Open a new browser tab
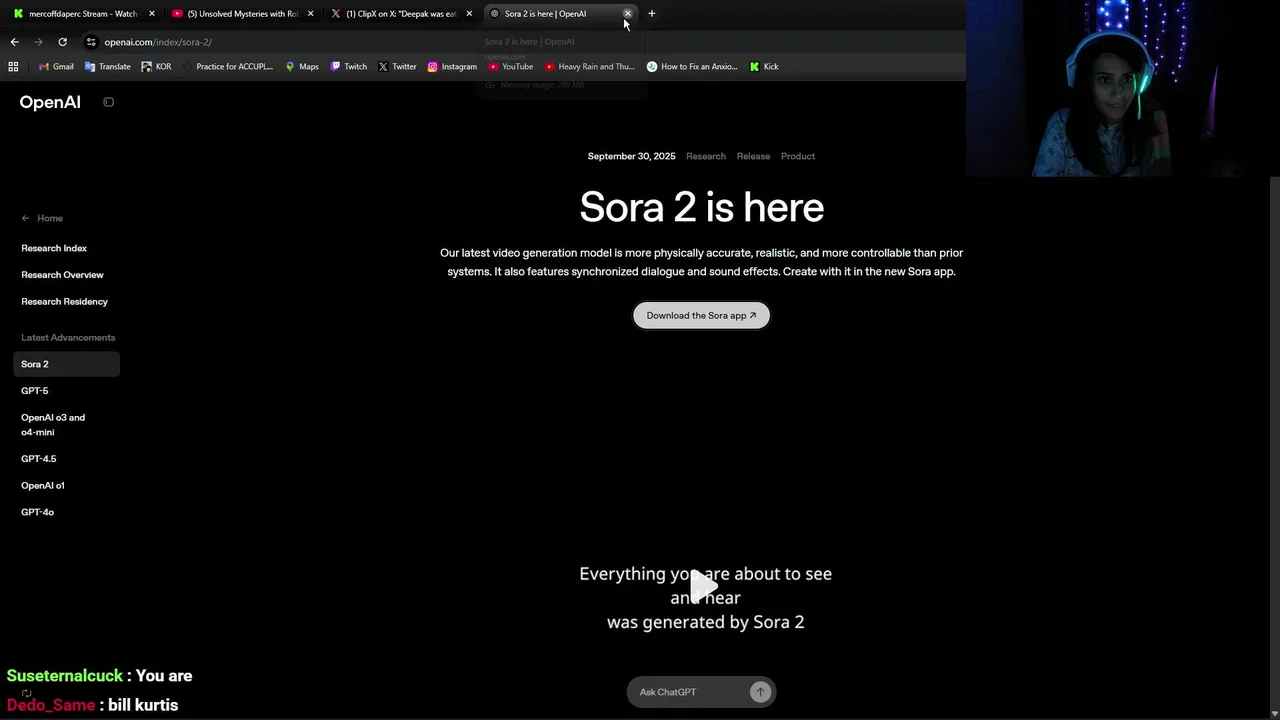 [x=651, y=14]
